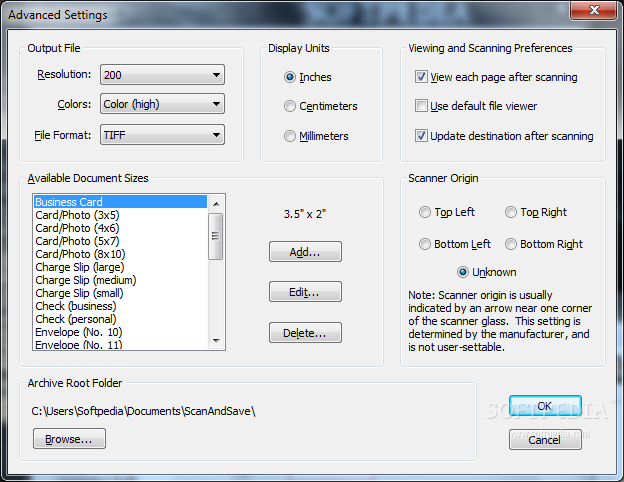Click the Delete... button

(x=305, y=333)
